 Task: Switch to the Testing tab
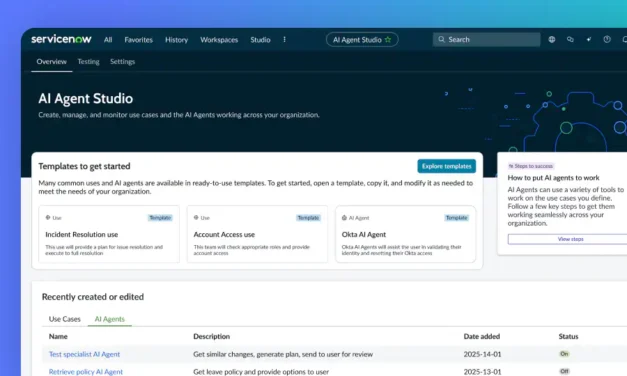coord(88,62)
